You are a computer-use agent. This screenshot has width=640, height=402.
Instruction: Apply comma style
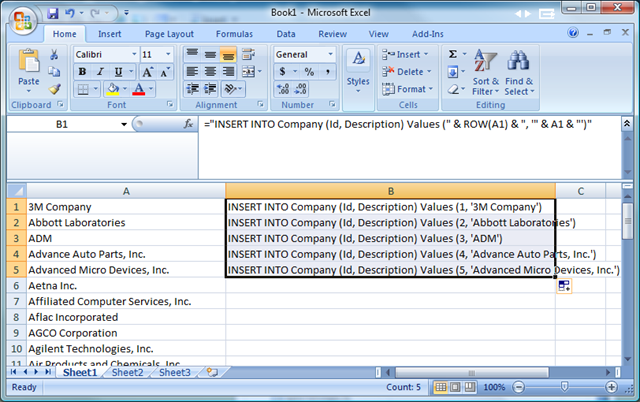click(x=327, y=72)
